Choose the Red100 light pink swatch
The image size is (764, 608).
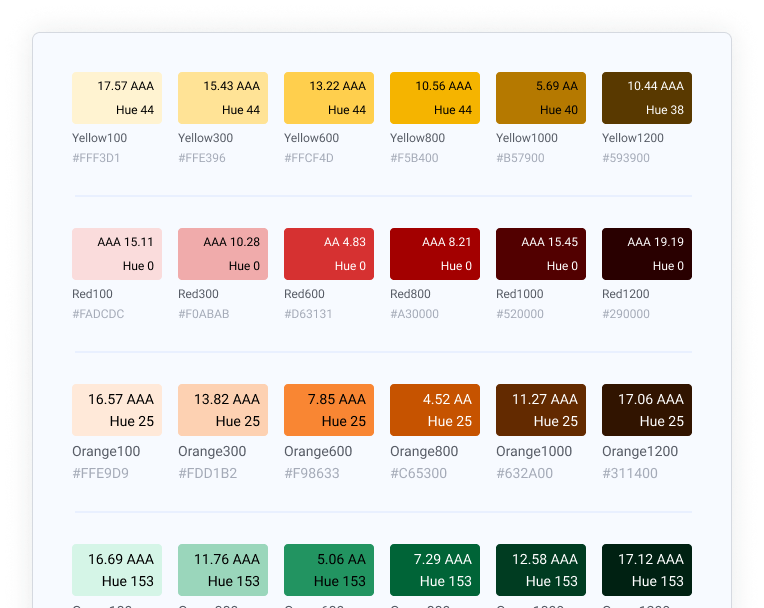click(x=117, y=254)
